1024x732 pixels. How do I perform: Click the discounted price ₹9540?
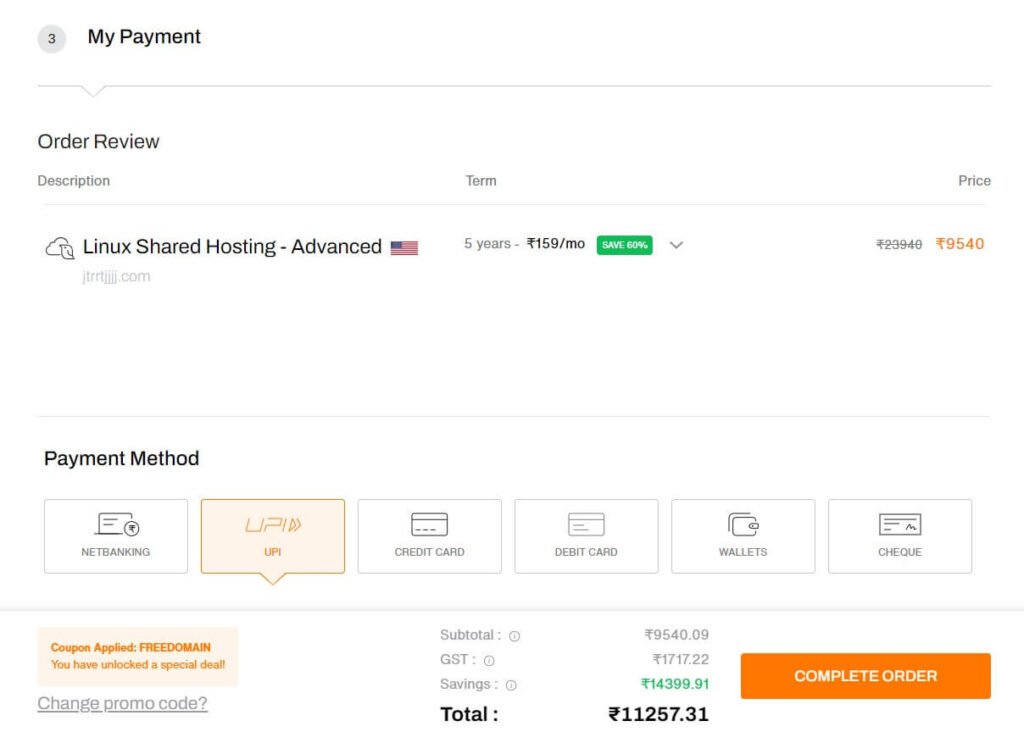(959, 244)
